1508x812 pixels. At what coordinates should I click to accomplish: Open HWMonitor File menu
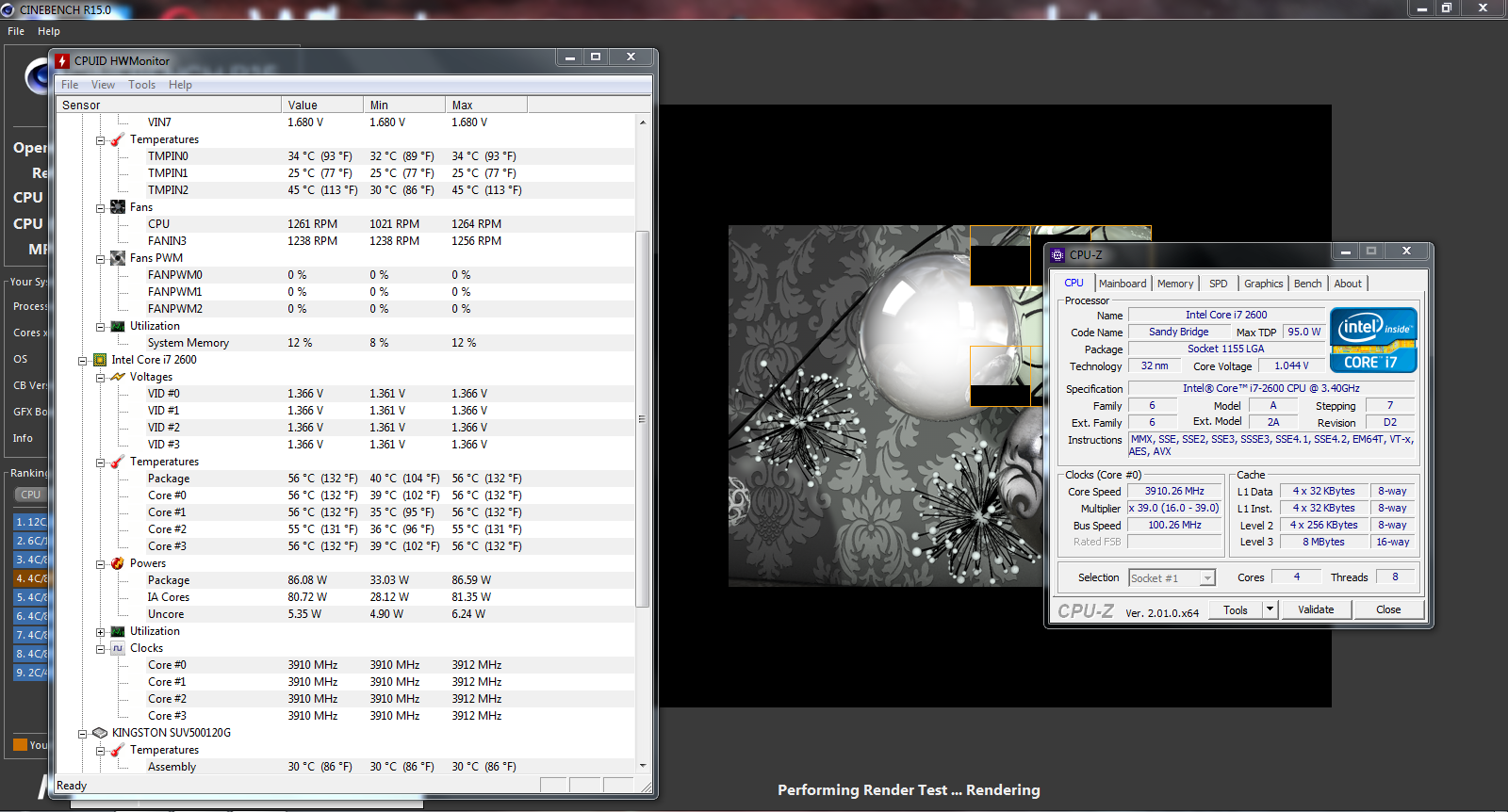point(70,85)
